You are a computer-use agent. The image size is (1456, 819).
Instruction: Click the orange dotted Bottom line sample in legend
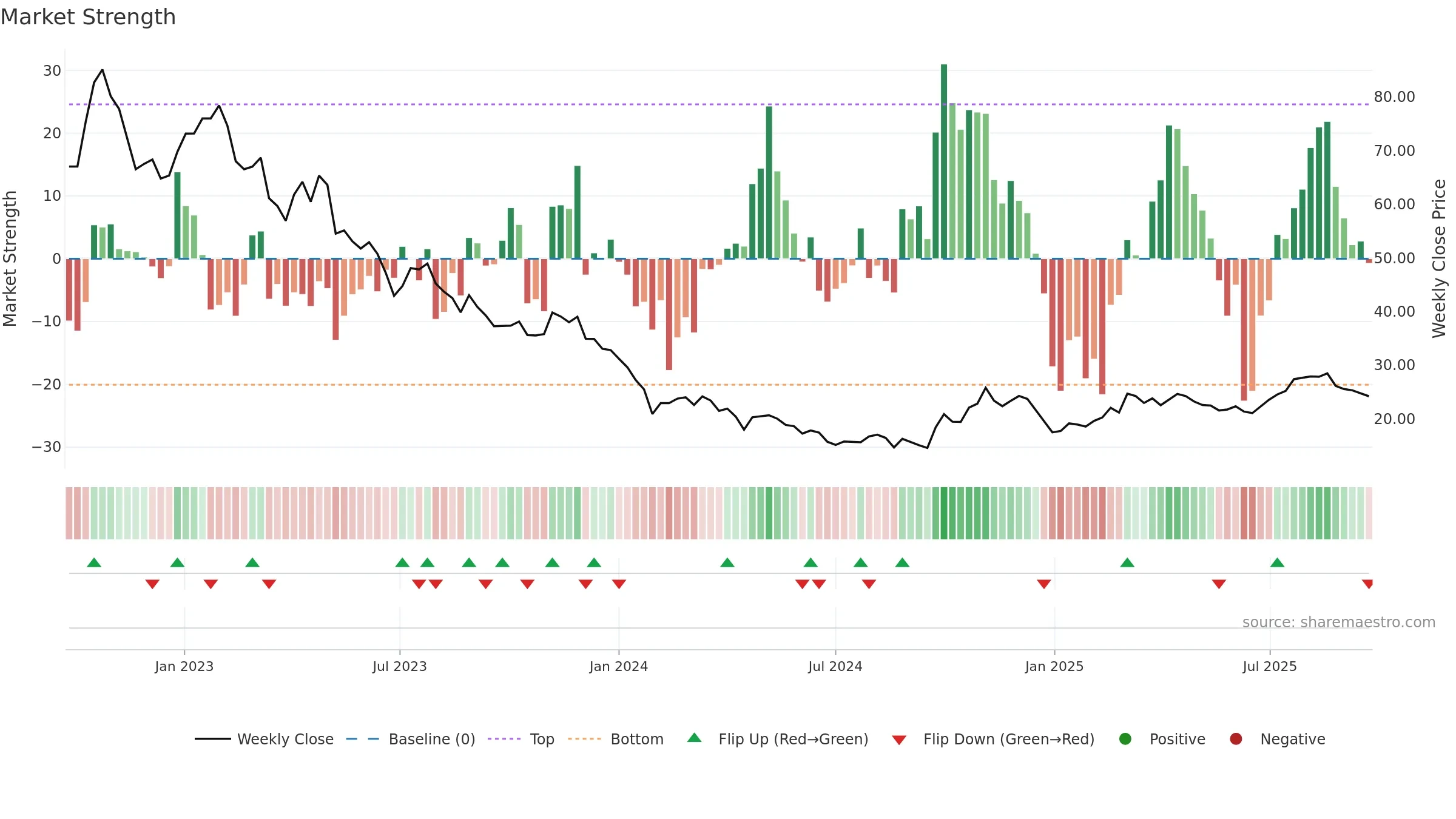click(585, 739)
